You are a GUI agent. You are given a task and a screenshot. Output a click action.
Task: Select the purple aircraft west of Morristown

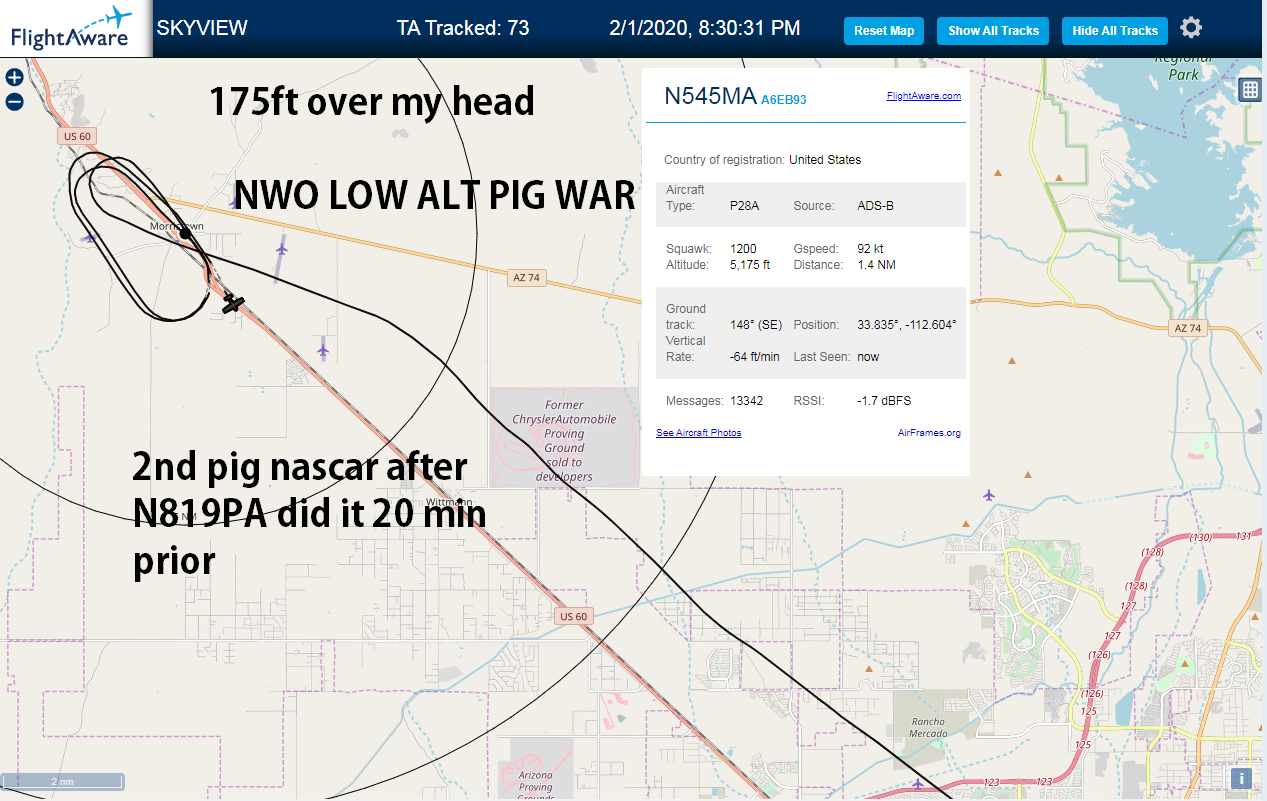[90, 237]
